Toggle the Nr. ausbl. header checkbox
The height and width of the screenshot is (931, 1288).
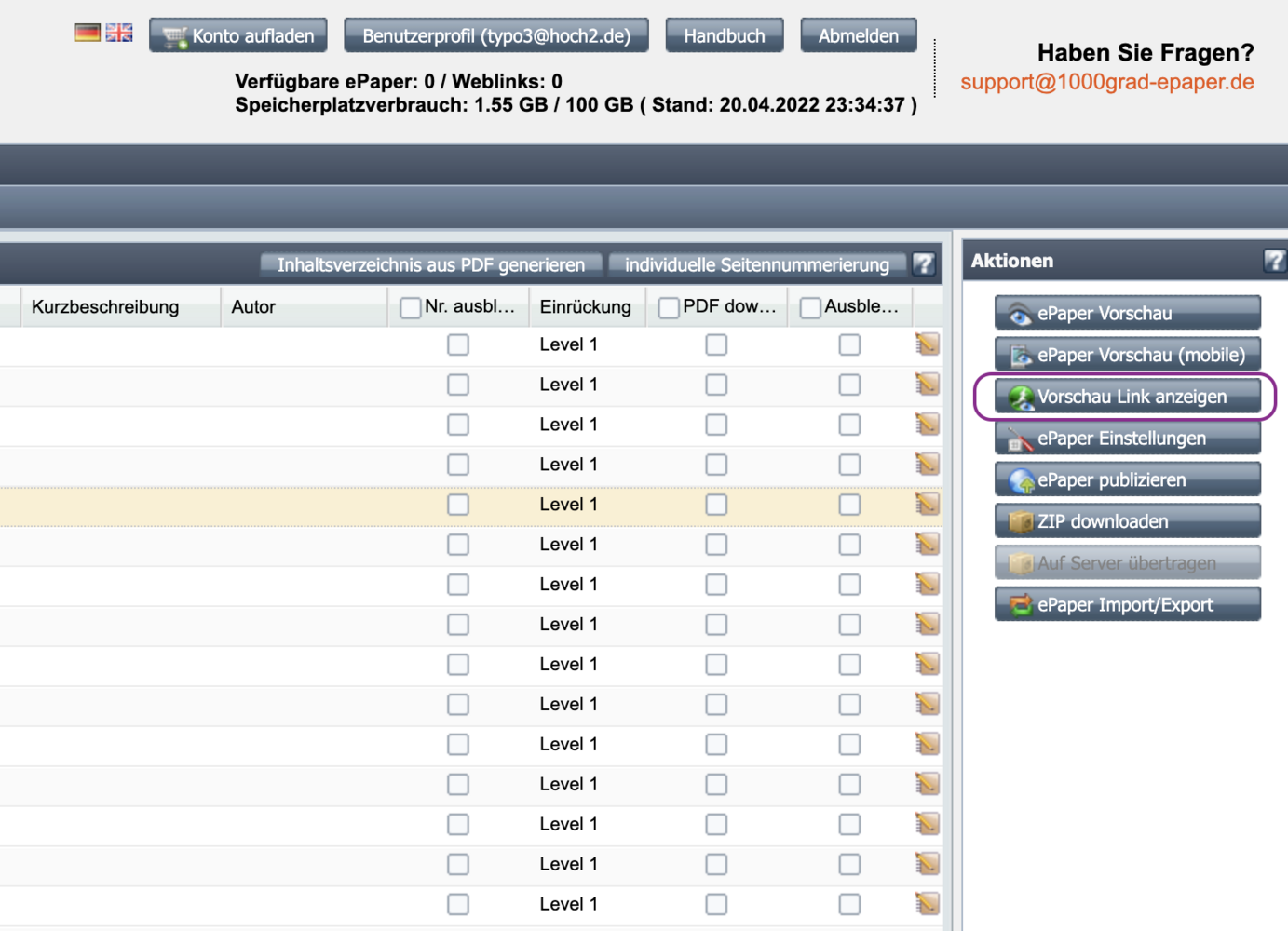click(410, 307)
